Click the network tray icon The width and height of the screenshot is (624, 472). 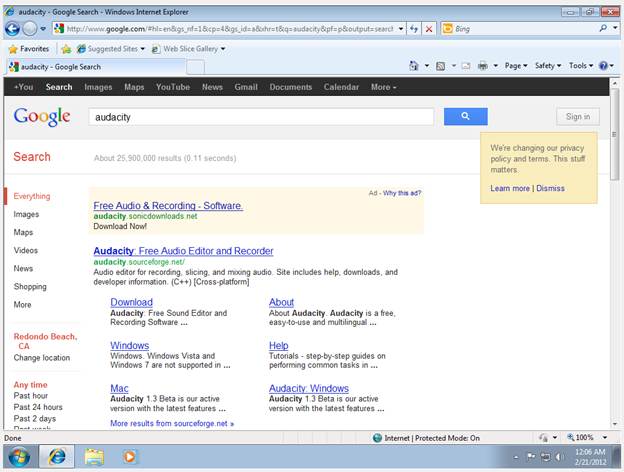click(x=545, y=457)
